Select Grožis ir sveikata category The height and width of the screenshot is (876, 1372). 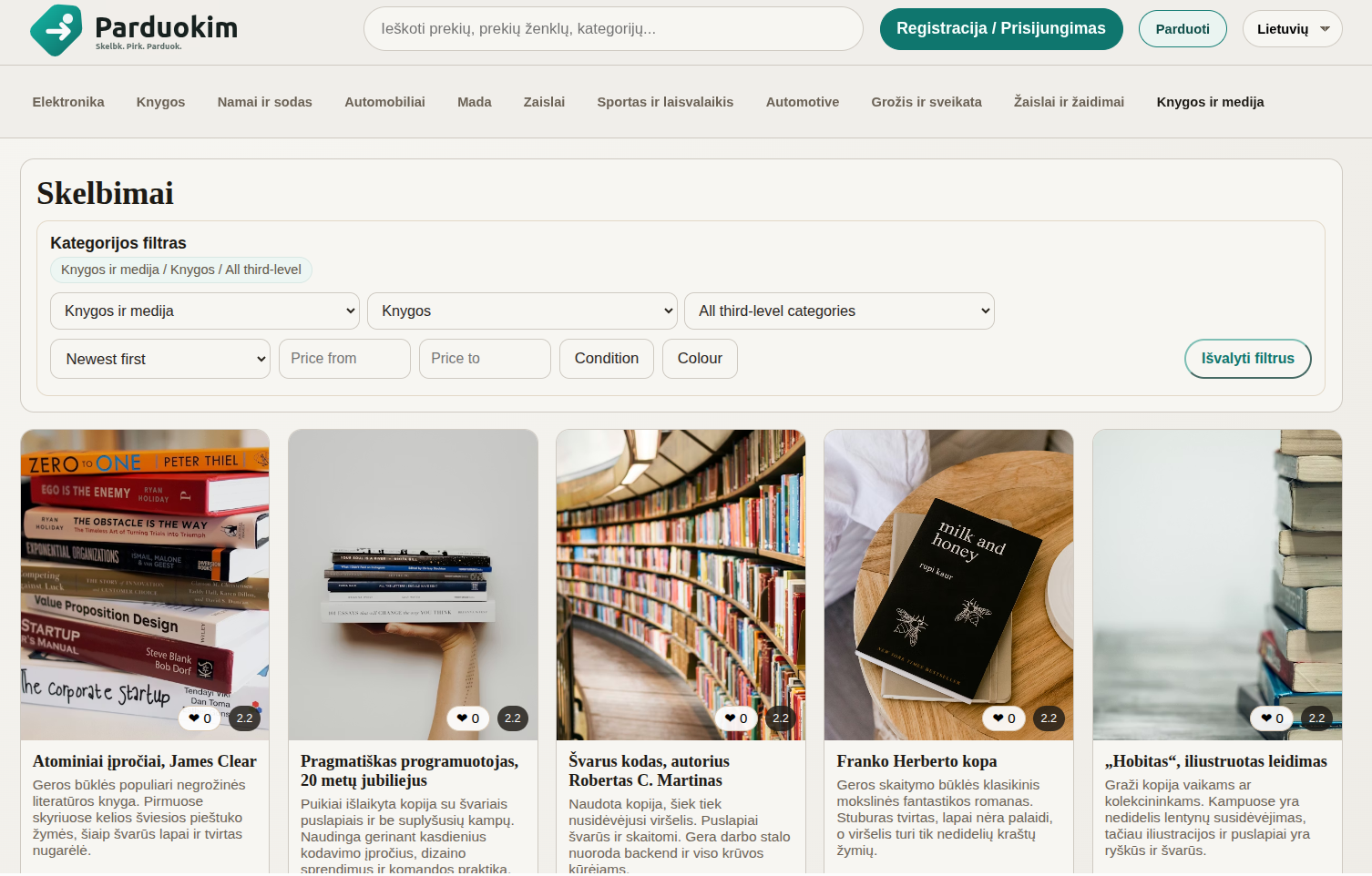(x=927, y=102)
